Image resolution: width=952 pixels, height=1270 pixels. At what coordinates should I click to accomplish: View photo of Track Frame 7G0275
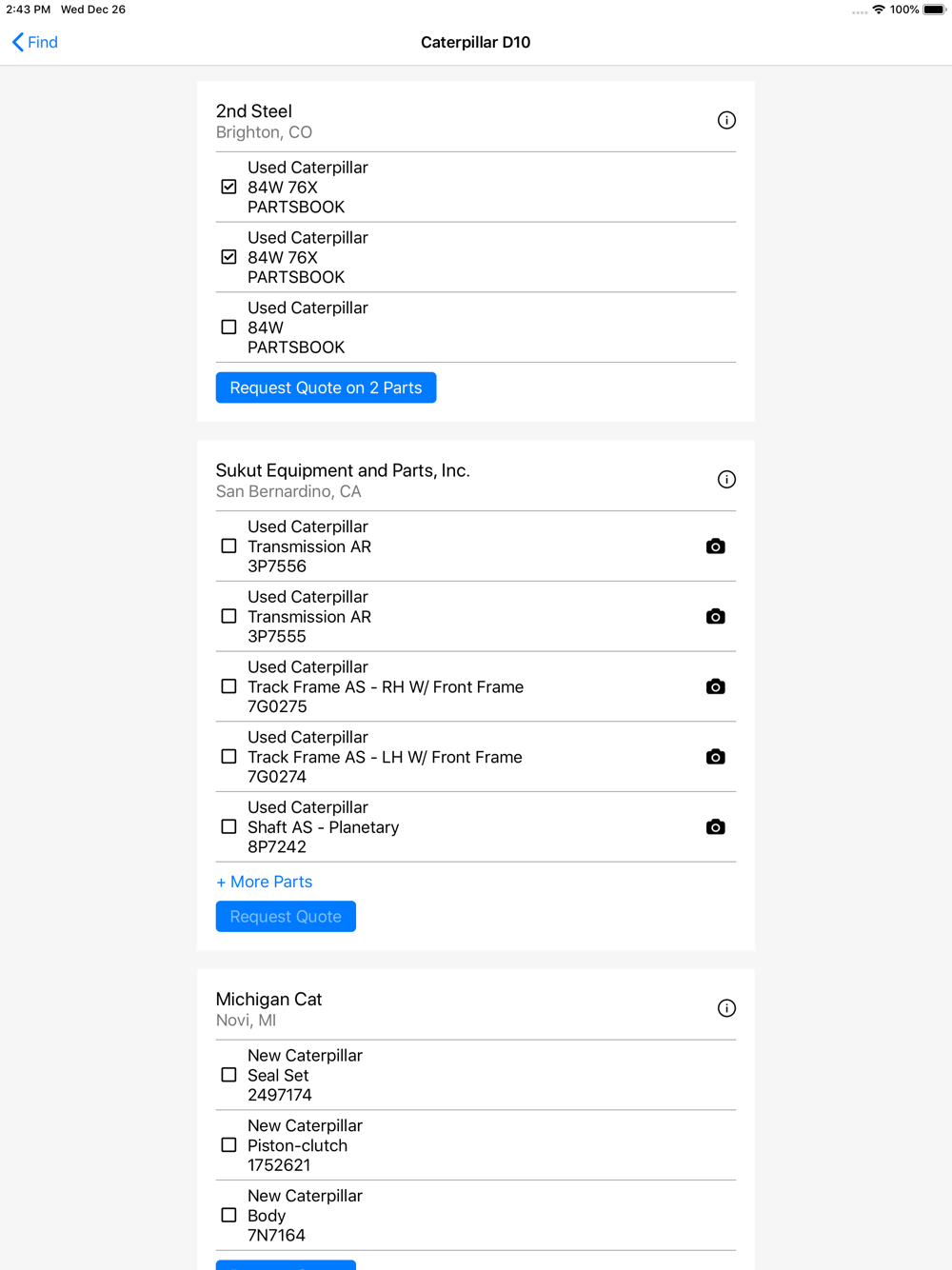716,686
